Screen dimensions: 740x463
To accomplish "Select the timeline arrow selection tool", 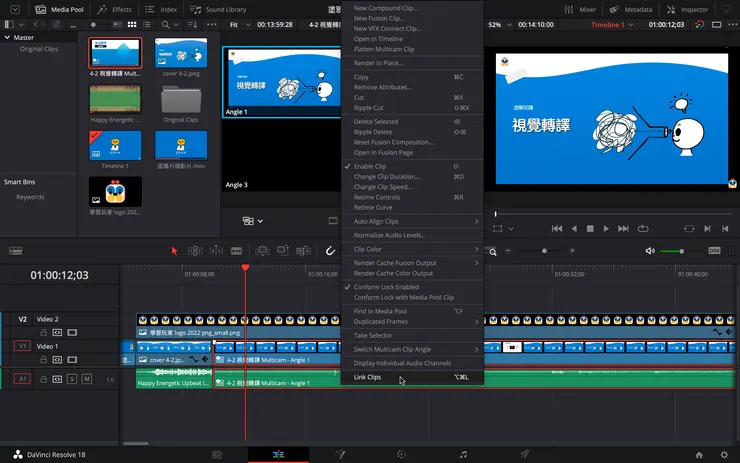I will coord(174,251).
